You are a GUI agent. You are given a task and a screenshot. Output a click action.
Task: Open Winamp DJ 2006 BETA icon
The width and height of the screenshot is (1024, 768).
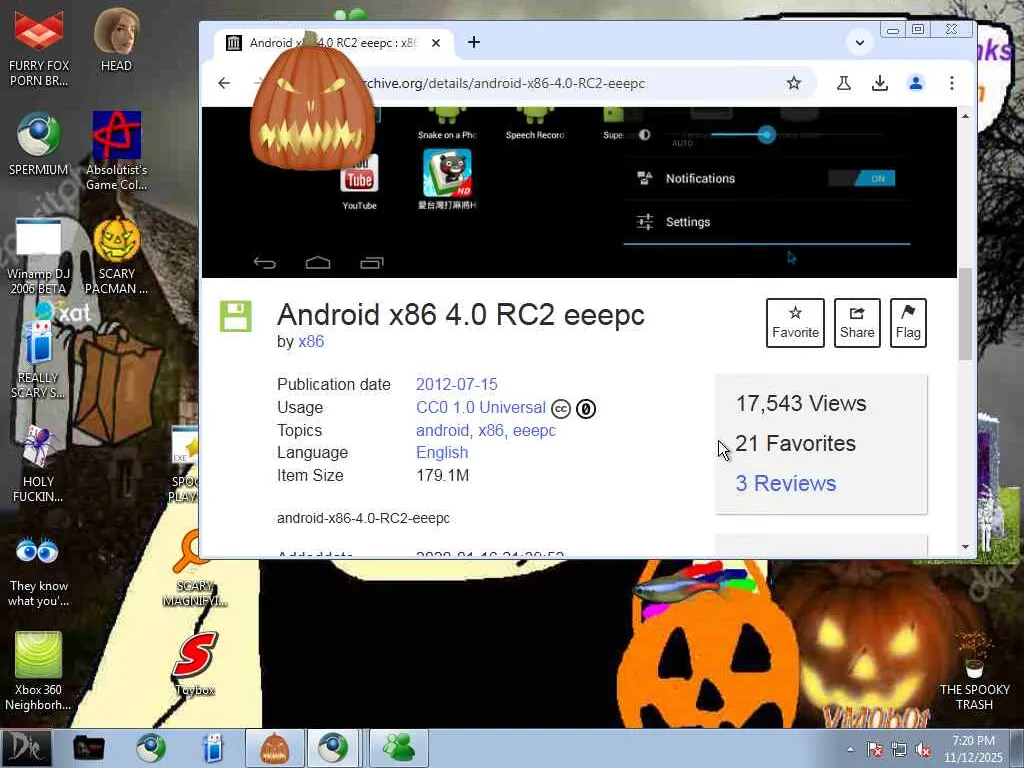pyautogui.click(x=38, y=256)
